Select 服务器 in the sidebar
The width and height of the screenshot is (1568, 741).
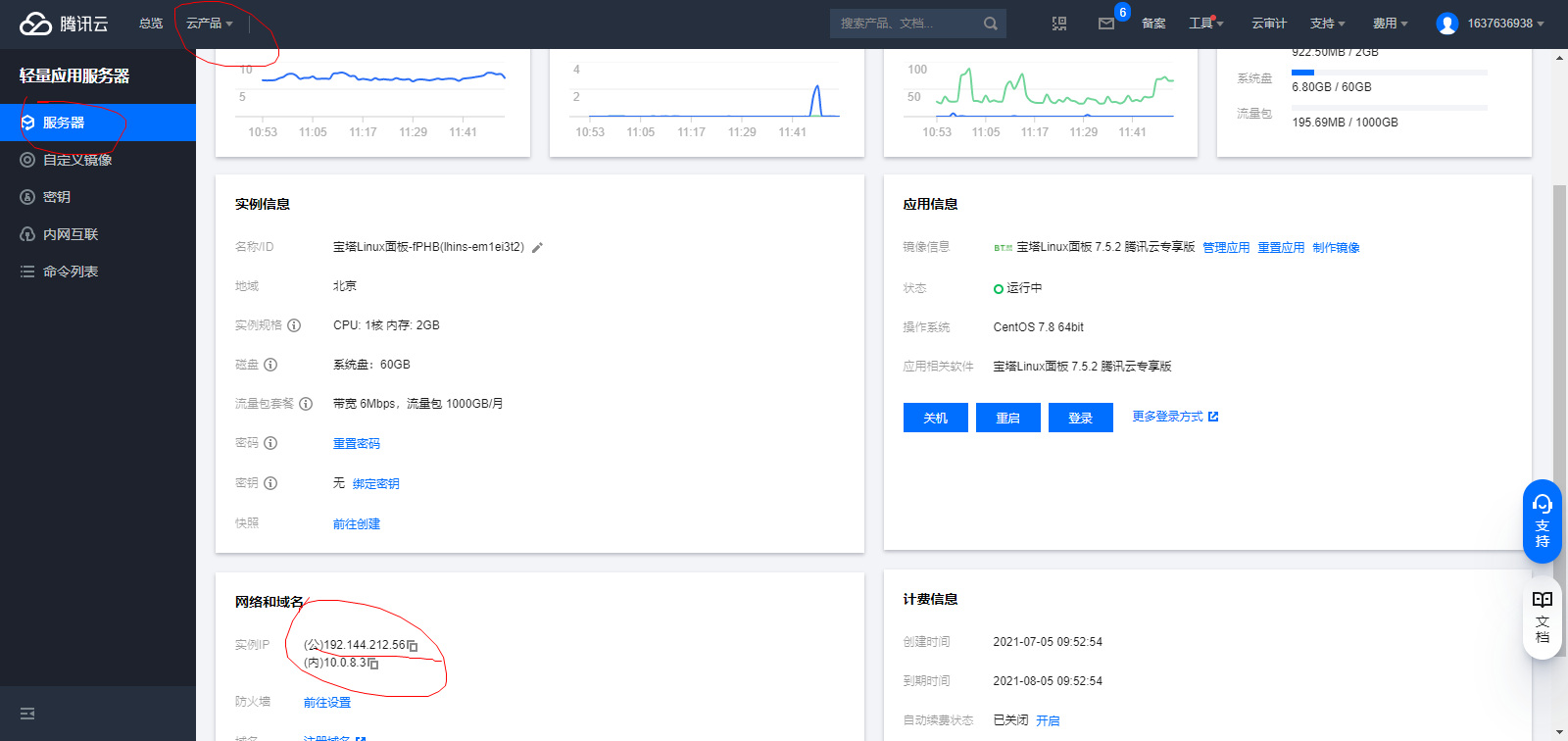tap(98, 123)
